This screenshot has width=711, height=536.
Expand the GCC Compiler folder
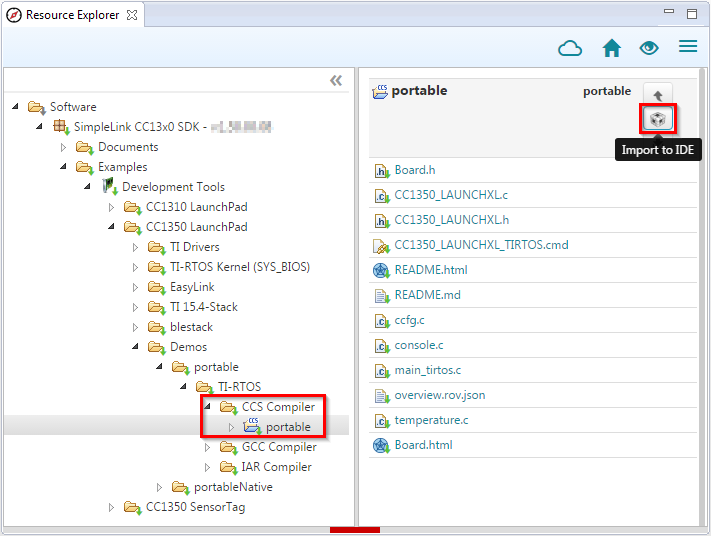point(207,447)
